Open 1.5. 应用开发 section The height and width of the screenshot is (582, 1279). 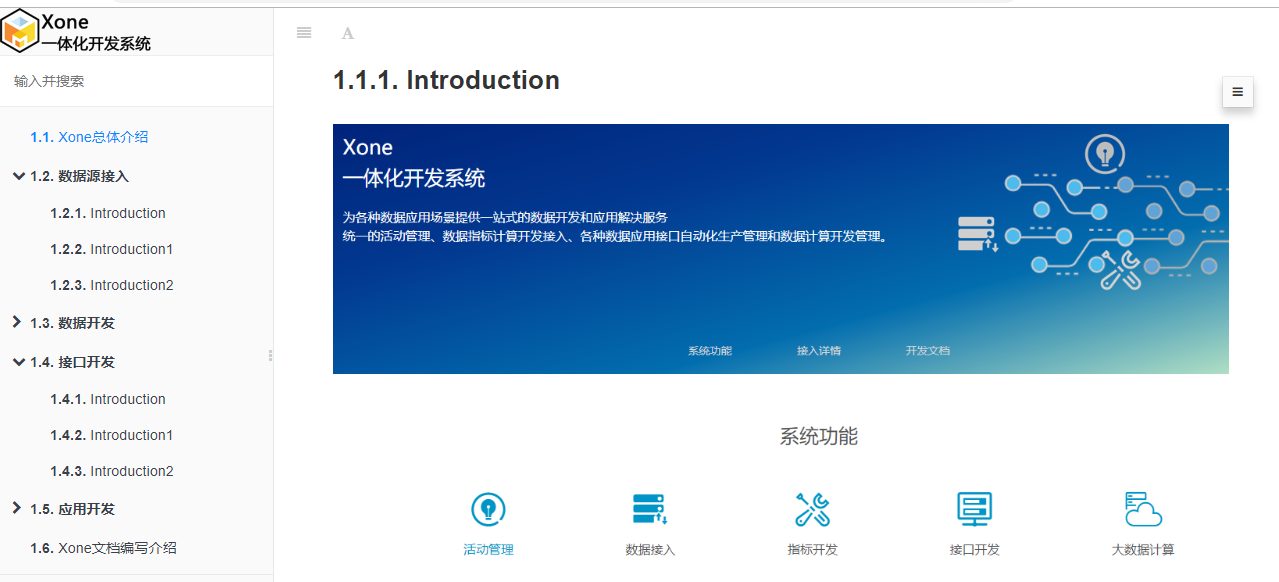pyautogui.click(x=72, y=509)
